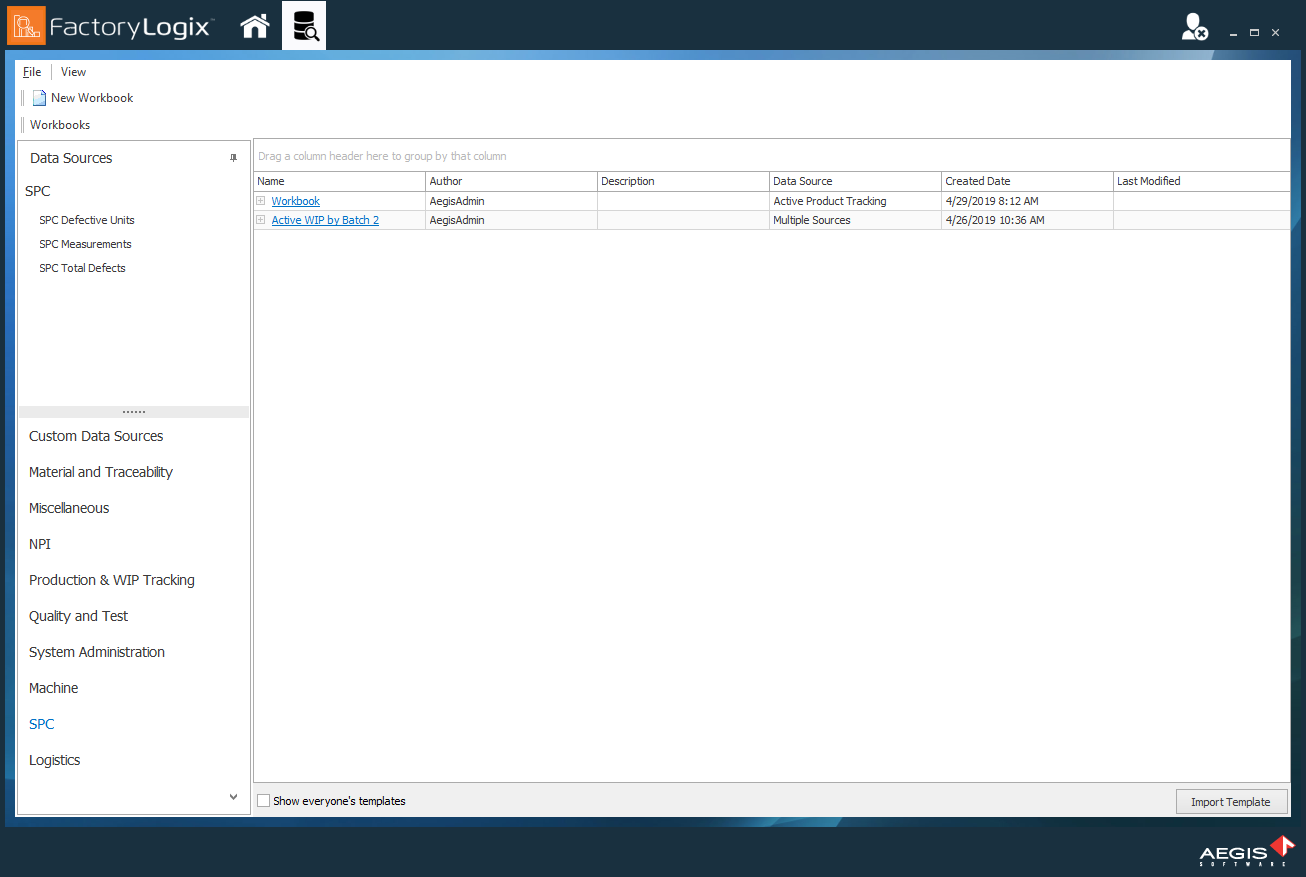The image size is (1306, 877).
Task: Select SPC Measurements data source
Action: pos(85,243)
